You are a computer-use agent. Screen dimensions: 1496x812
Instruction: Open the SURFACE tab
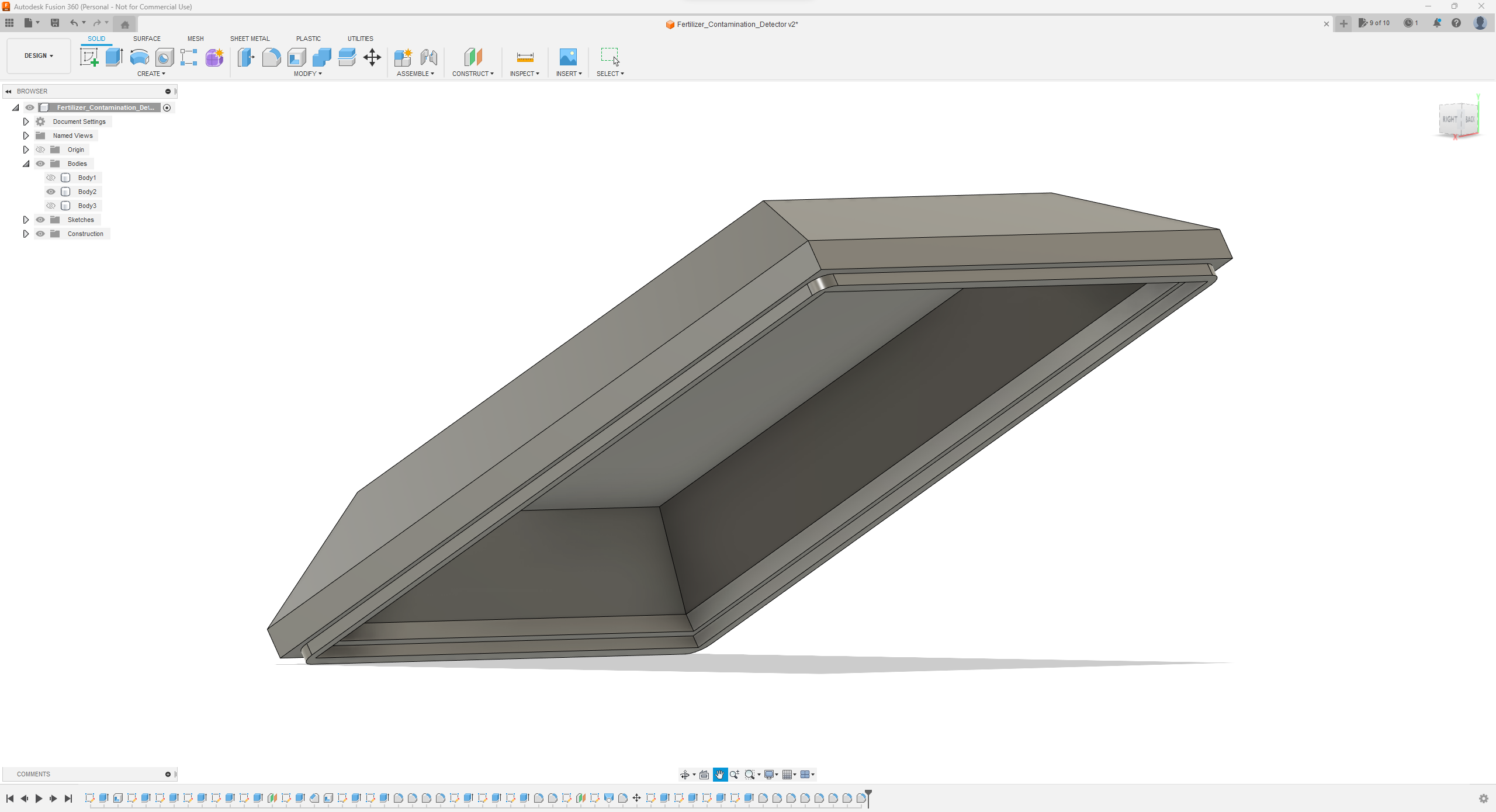coord(147,39)
